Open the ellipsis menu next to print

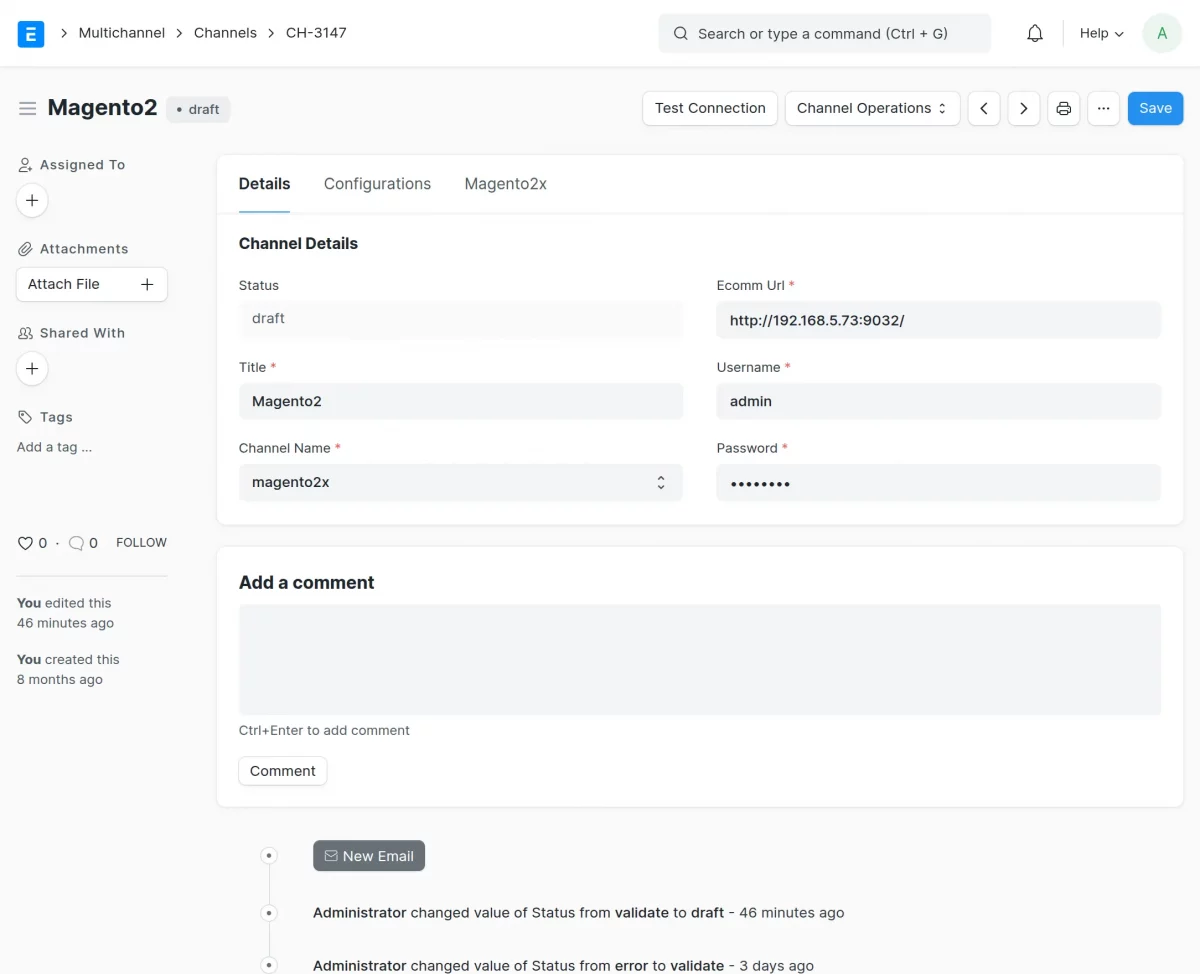tap(1103, 108)
